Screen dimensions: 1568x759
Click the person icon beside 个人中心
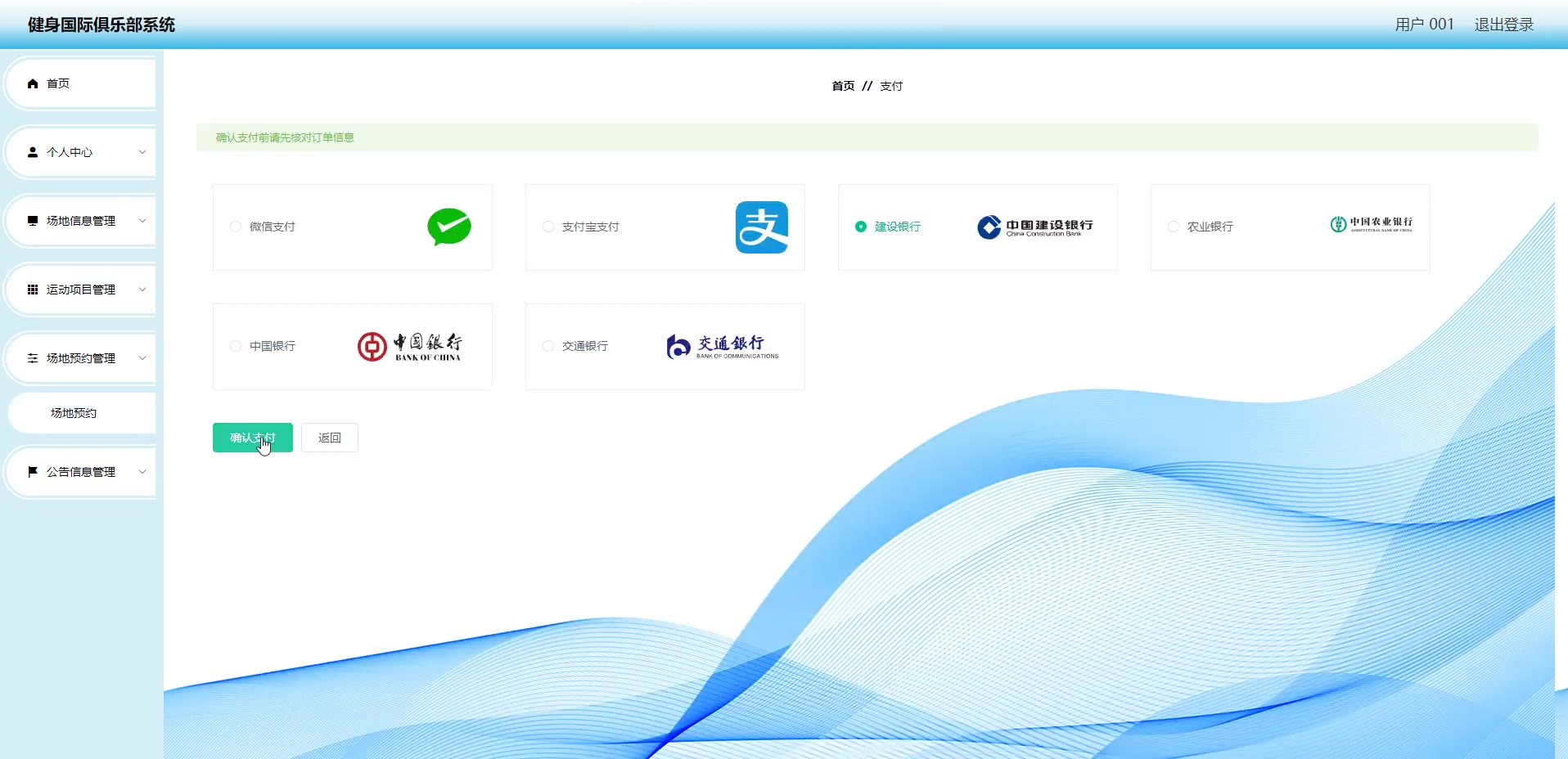pyautogui.click(x=33, y=152)
